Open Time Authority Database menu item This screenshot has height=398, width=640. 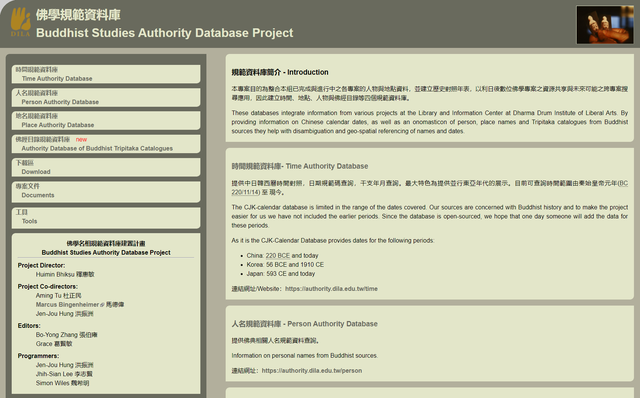pyautogui.click(x=106, y=74)
